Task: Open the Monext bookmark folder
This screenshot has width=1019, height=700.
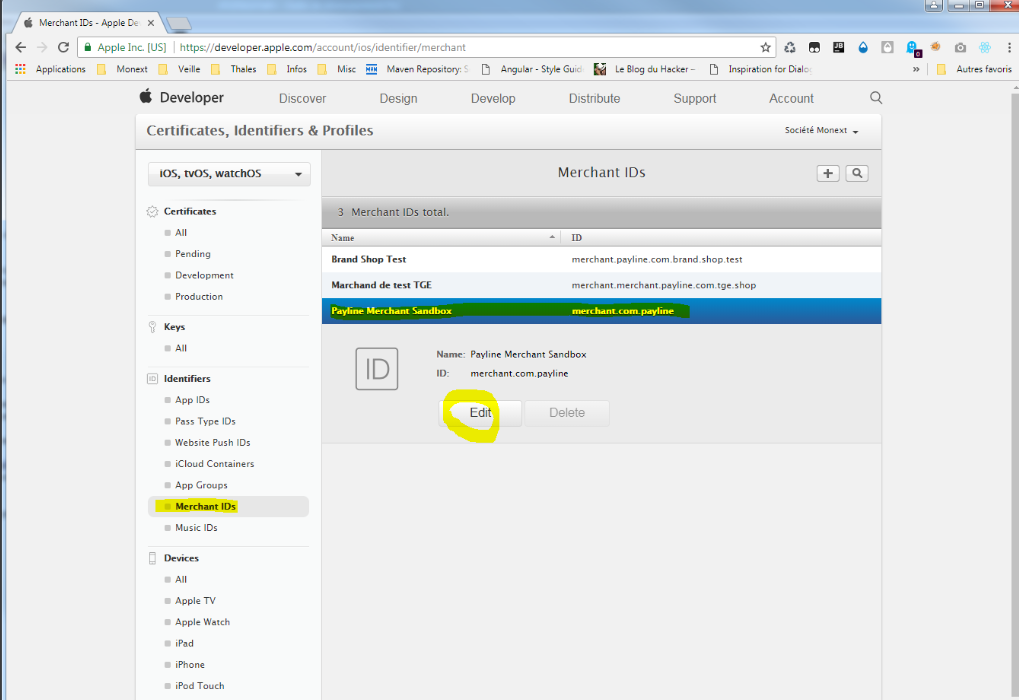Action: pyautogui.click(x=123, y=69)
